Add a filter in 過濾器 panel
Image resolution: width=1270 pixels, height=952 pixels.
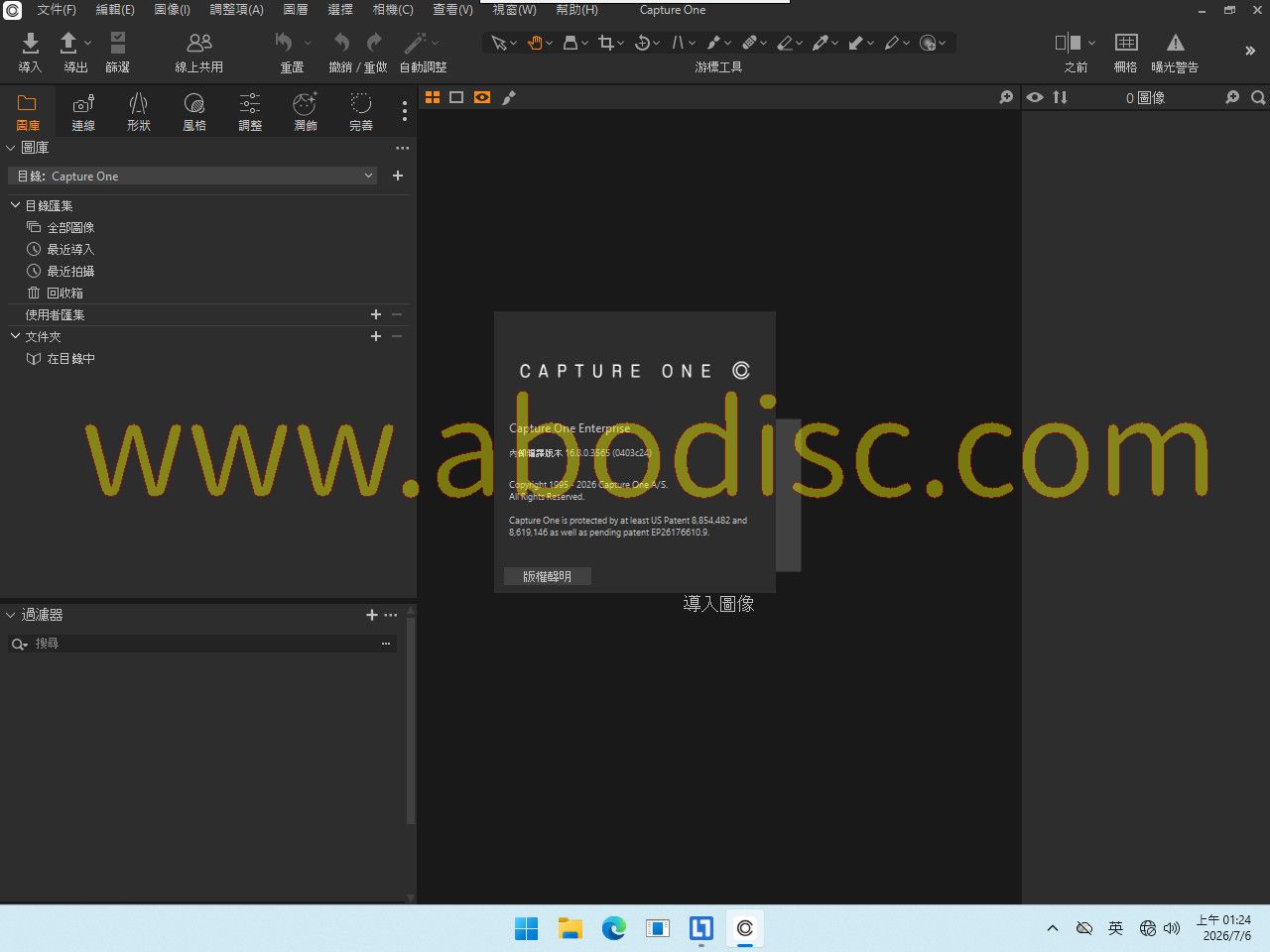click(x=372, y=615)
